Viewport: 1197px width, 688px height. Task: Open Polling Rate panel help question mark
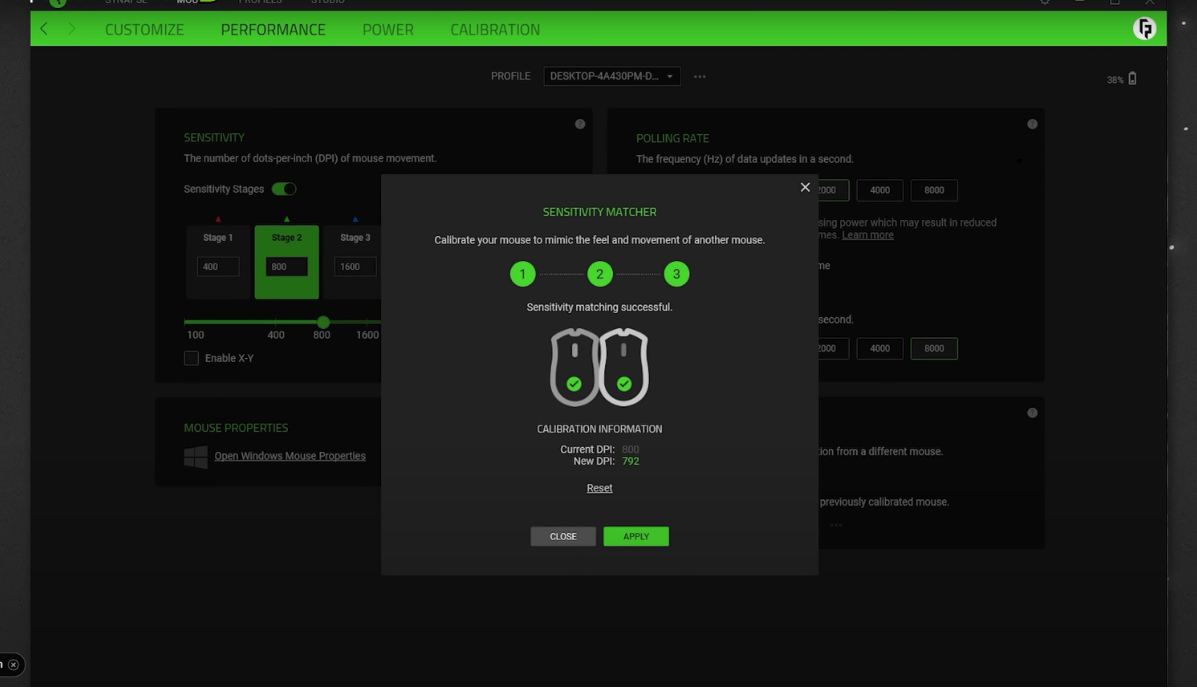click(1031, 123)
